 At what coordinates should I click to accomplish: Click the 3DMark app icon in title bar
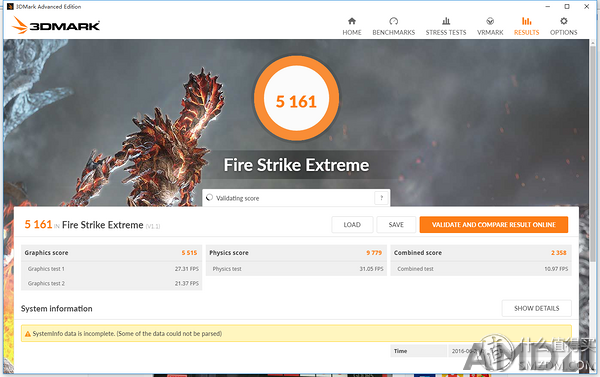point(10,7)
